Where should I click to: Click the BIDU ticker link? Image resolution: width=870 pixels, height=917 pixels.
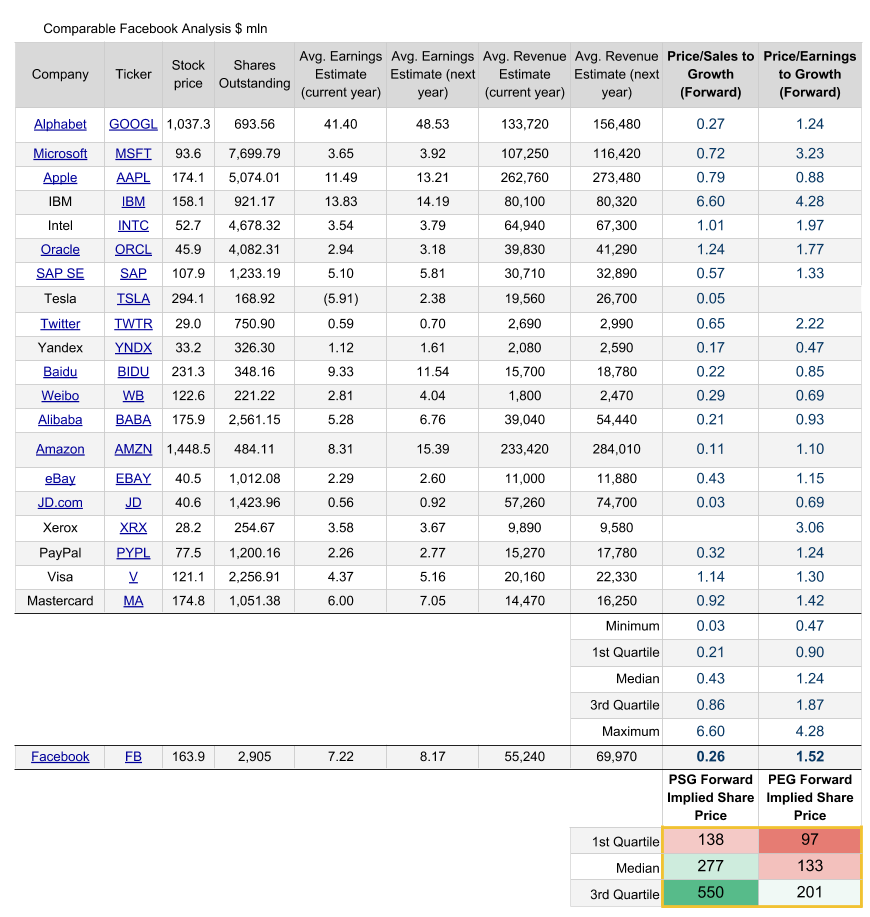pyautogui.click(x=133, y=371)
